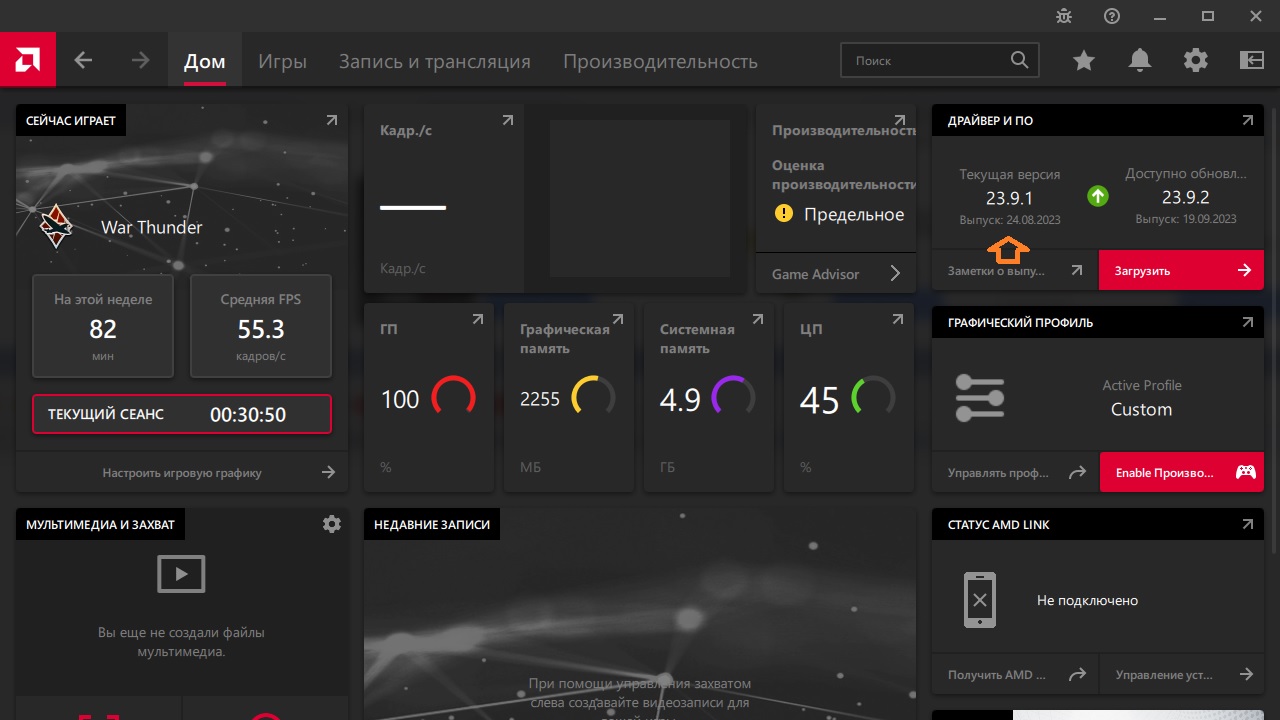The height and width of the screenshot is (720, 1280).
Task: Open settings gear in top bar
Action: point(1196,61)
